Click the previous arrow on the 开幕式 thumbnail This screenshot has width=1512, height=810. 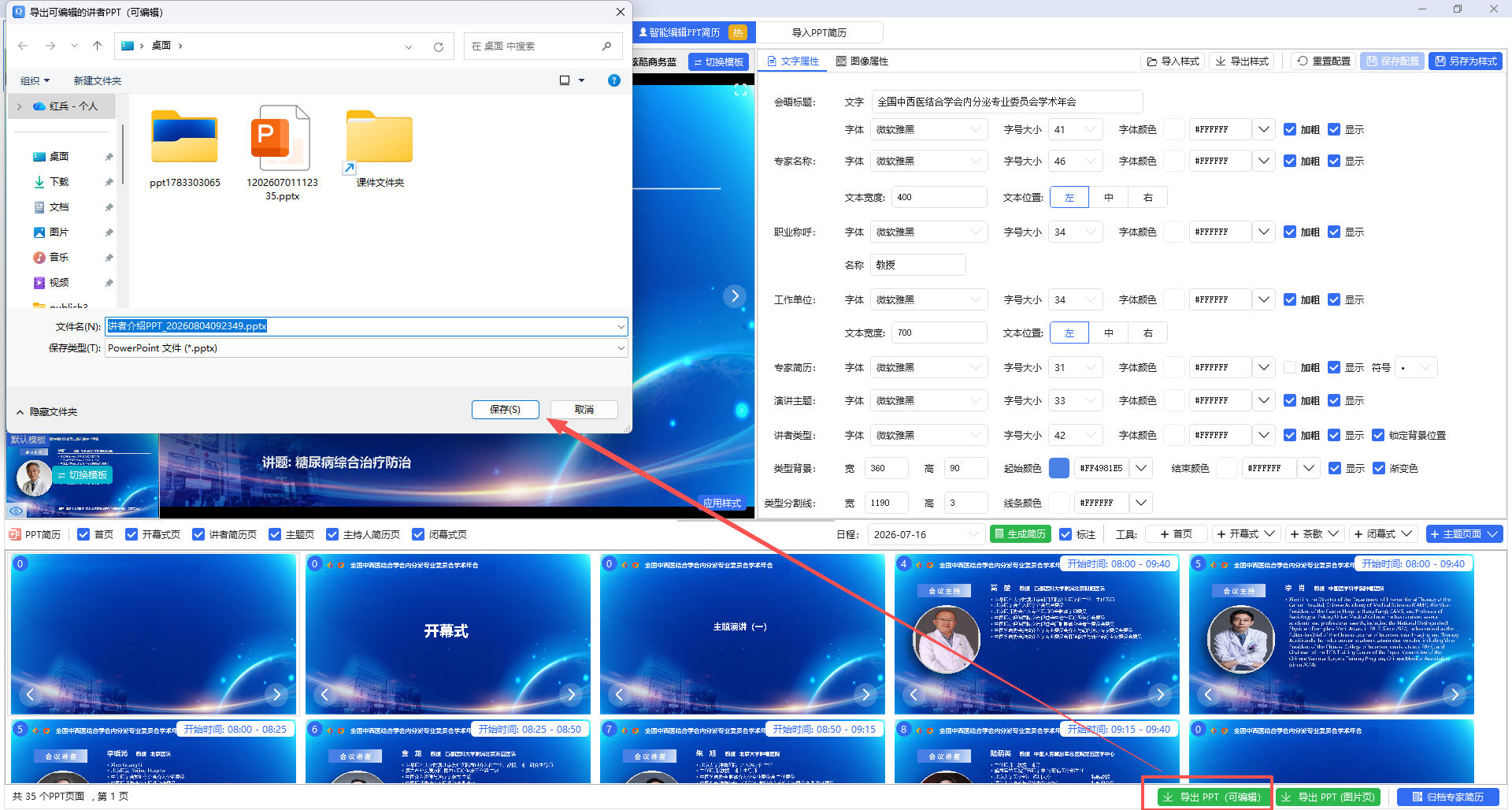324,694
